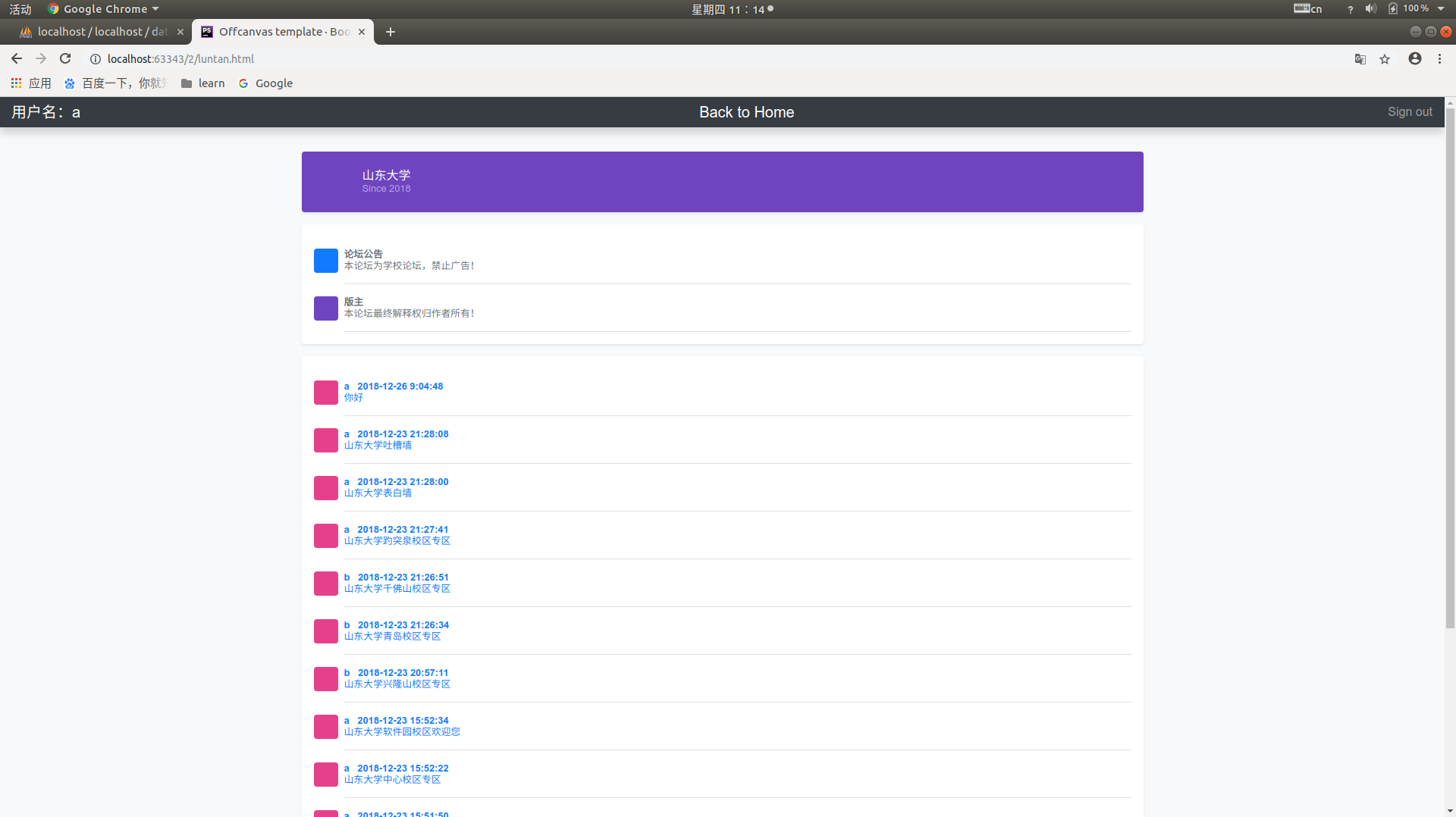1456x817 pixels.
Task: Bookmark this page with star icon
Action: tap(1385, 59)
